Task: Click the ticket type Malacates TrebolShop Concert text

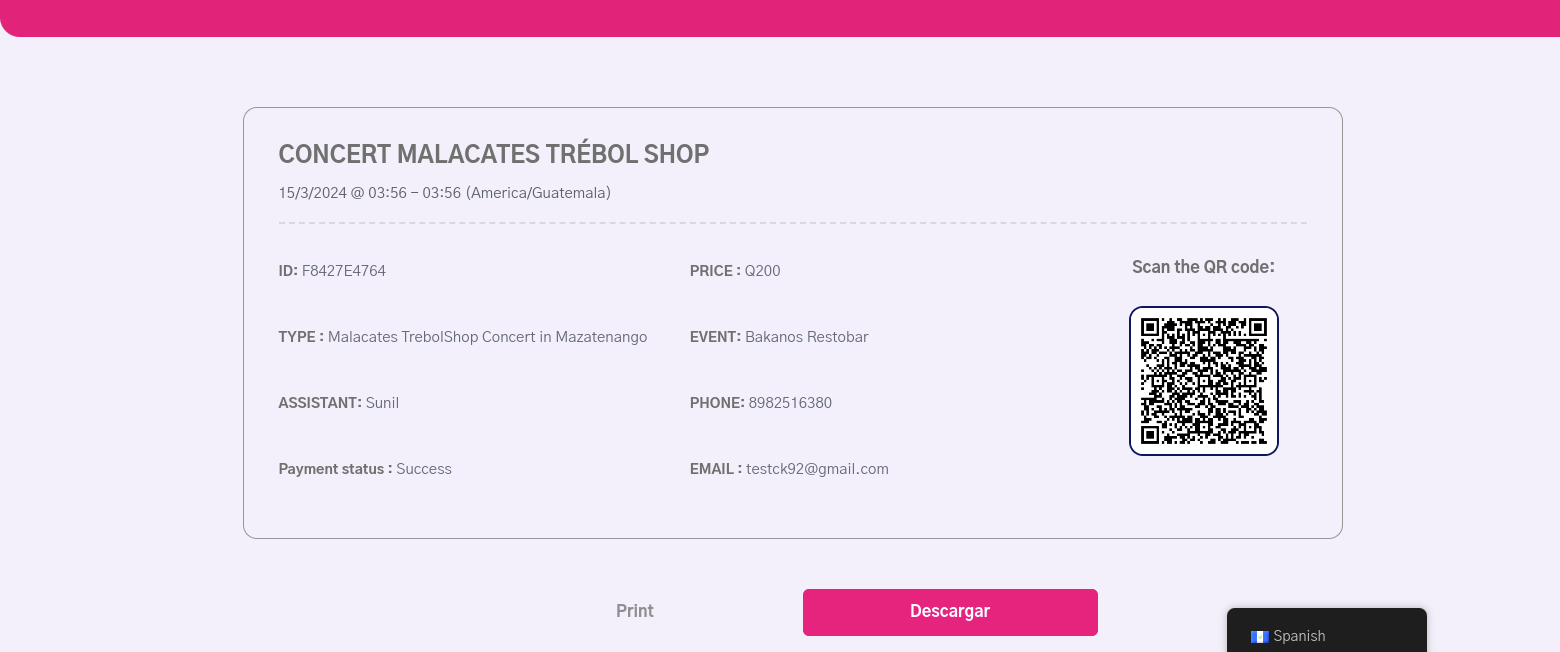Action: (x=487, y=337)
